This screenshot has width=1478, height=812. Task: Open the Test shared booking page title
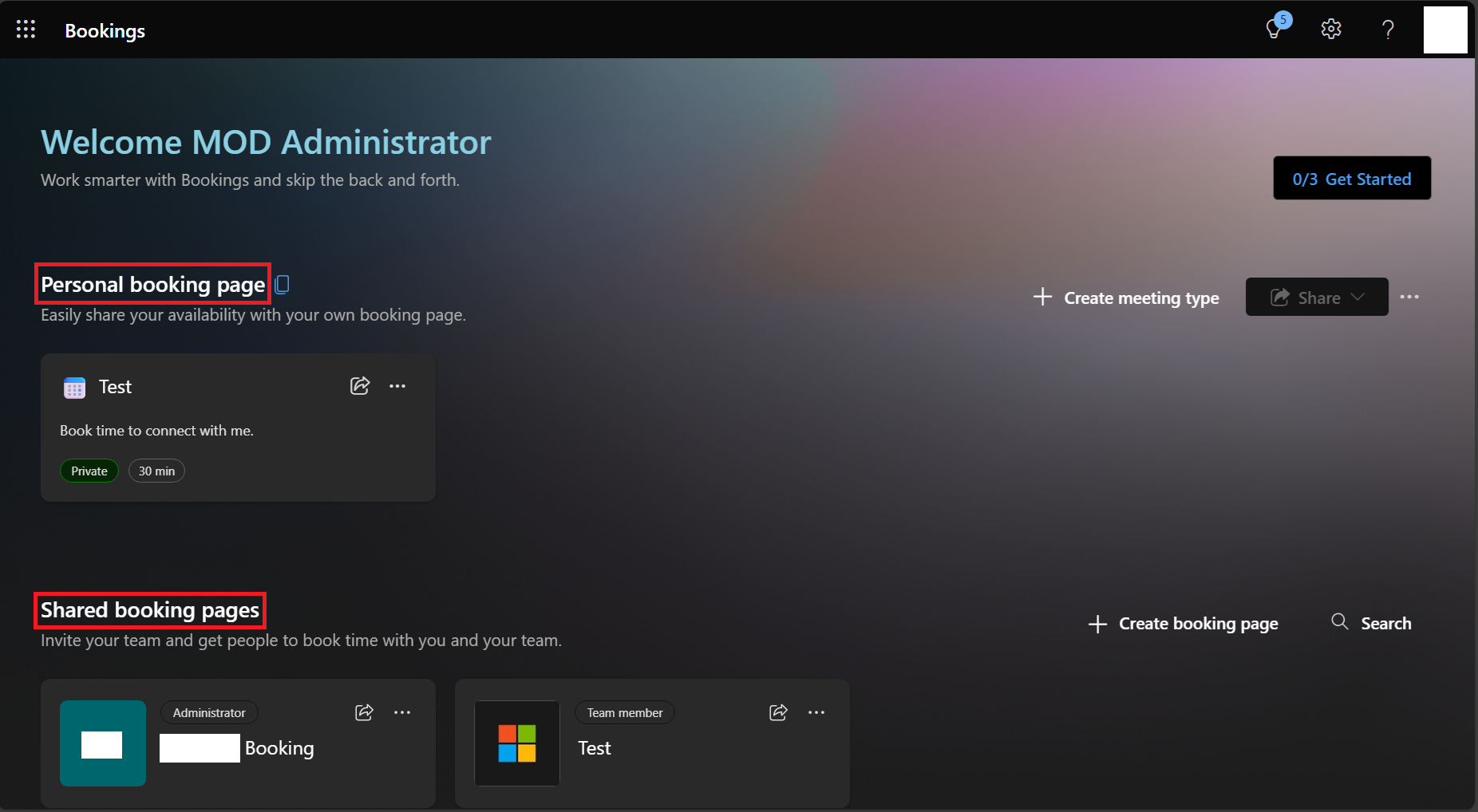click(595, 748)
